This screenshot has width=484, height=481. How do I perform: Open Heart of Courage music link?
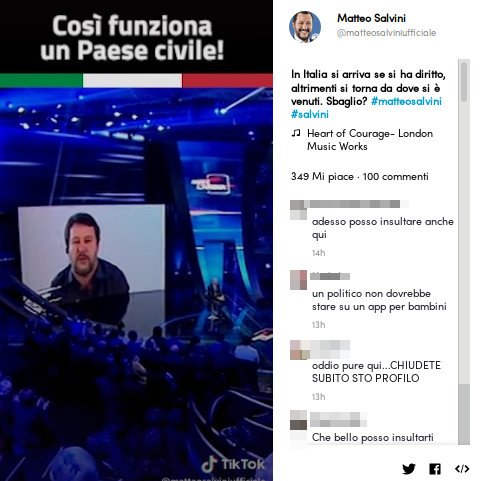tap(370, 140)
